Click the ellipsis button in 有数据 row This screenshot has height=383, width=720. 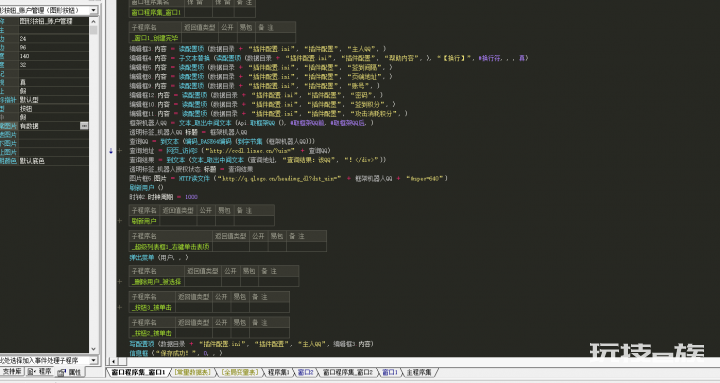[84, 125]
